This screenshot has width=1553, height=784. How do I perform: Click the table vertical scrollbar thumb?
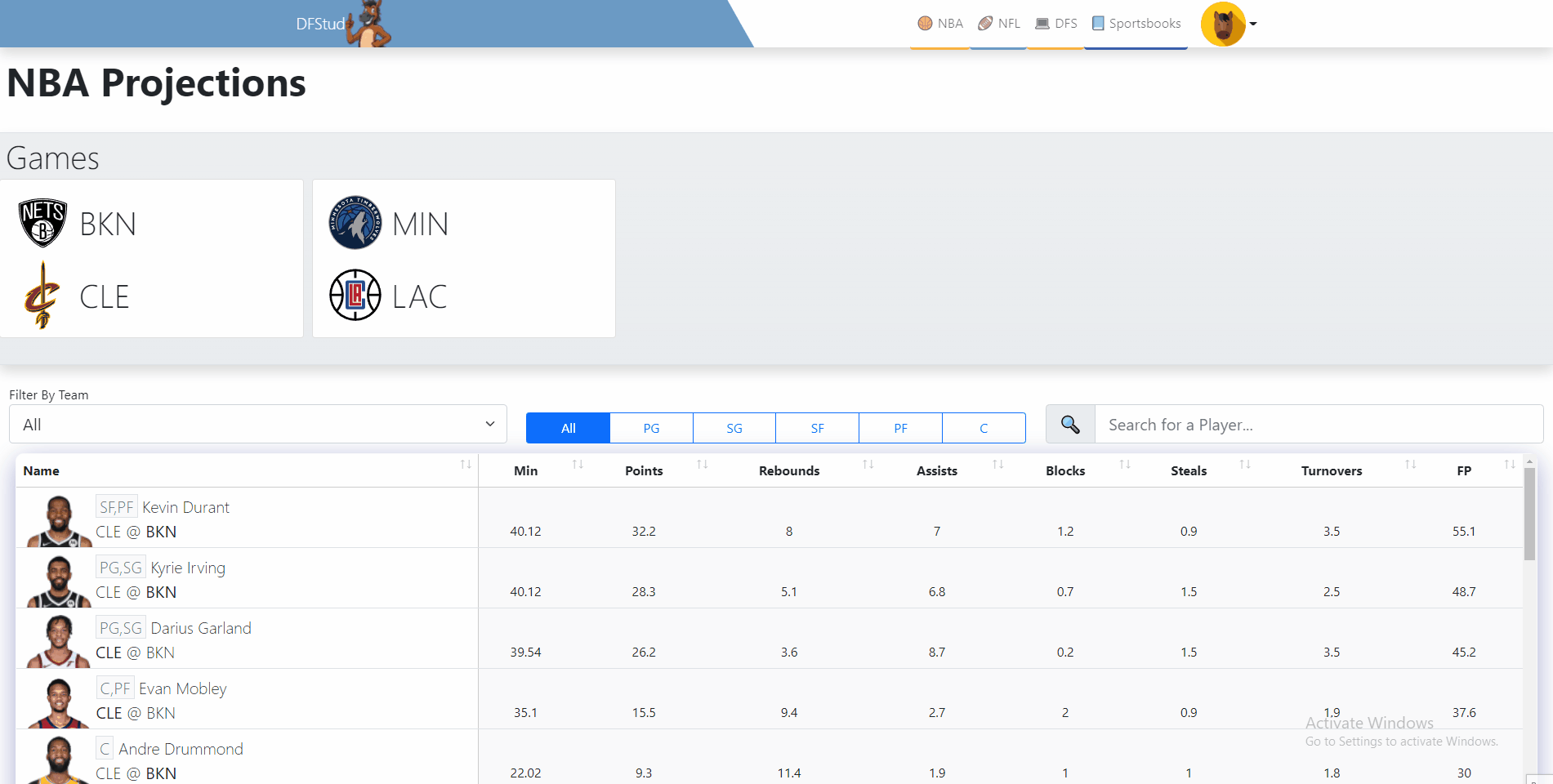[1529, 514]
